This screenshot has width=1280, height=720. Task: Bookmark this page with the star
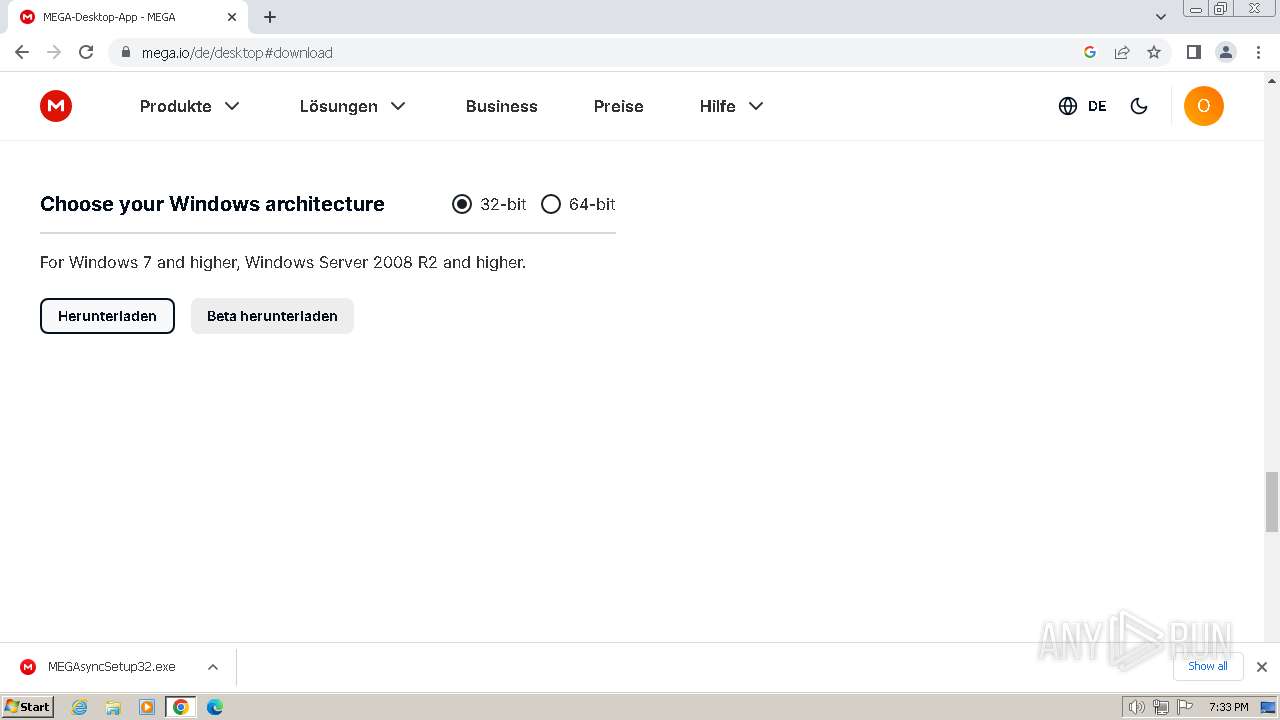pos(1154,52)
